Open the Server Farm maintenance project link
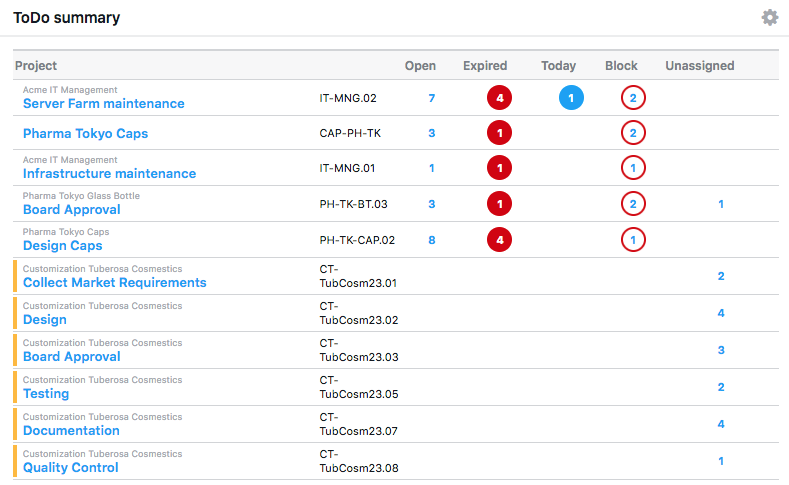 104,103
